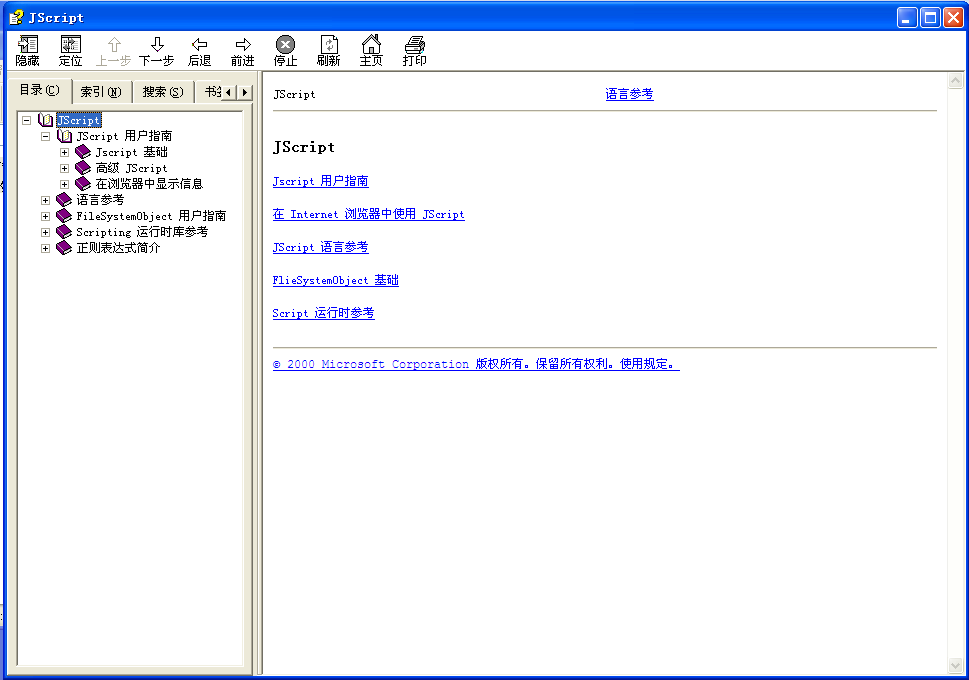Select 高级 JScript in the tree
This screenshot has height=680, width=969.
(131, 168)
